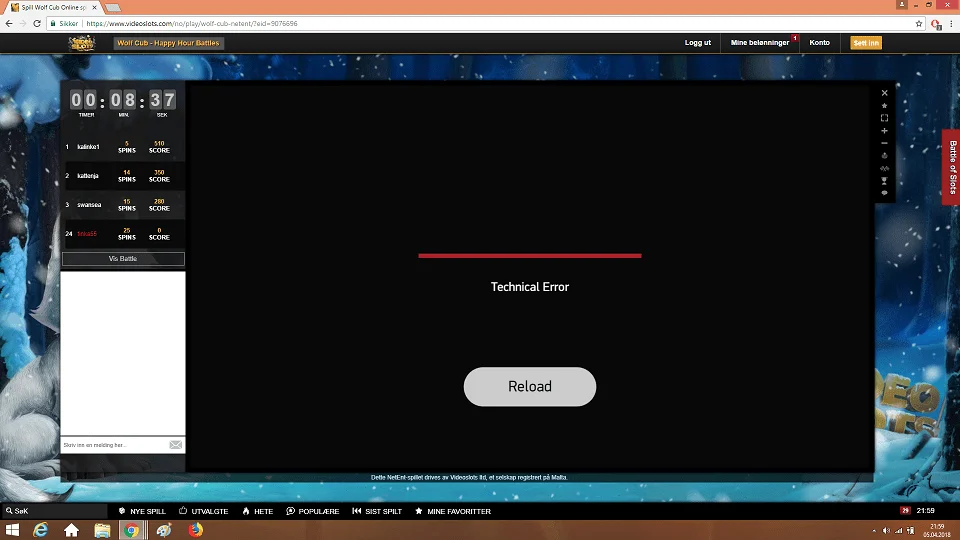Shrink game window with minus icon
The height and width of the screenshot is (540, 960).
point(884,143)
